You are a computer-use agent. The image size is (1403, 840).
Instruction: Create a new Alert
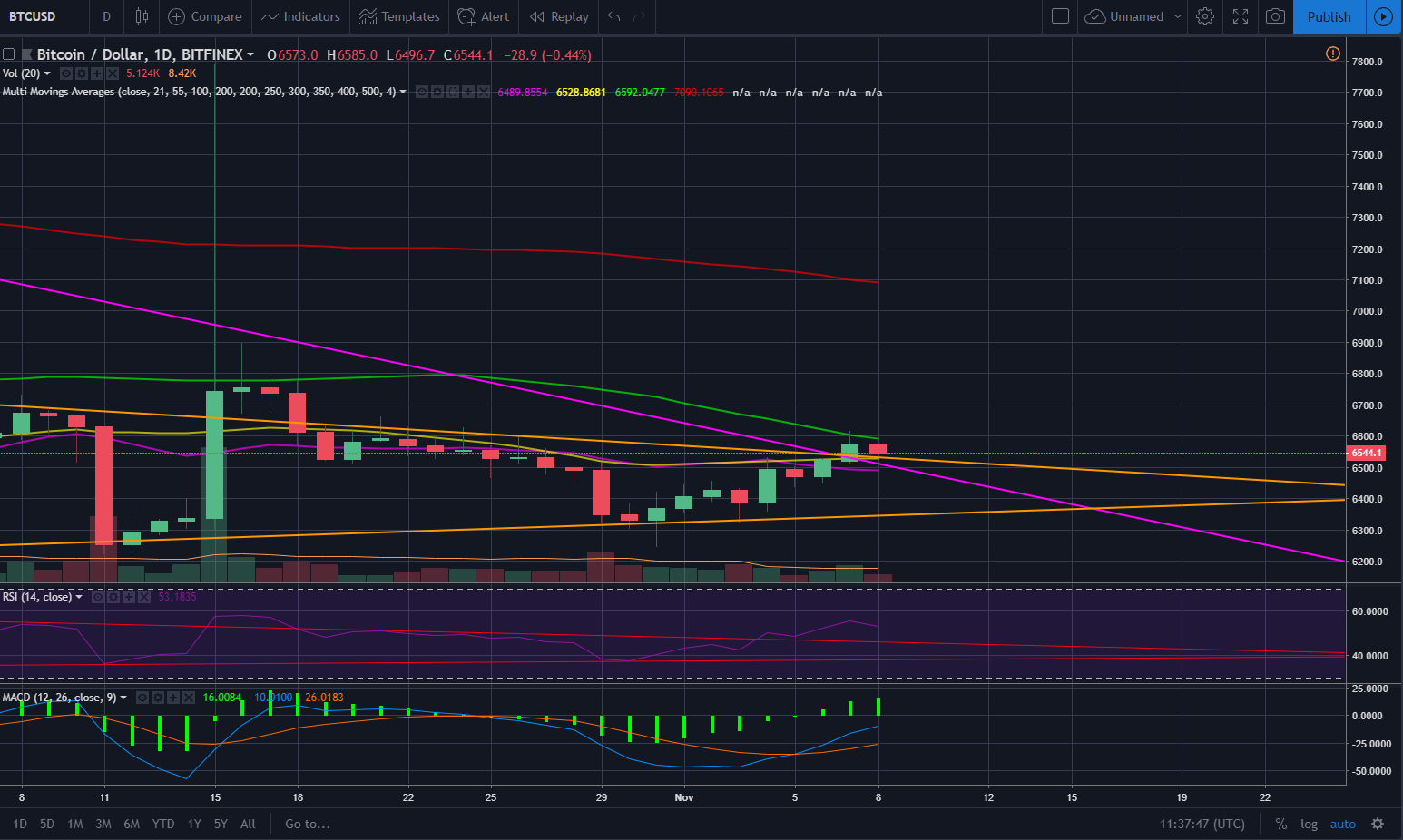[x=484, y=16]
